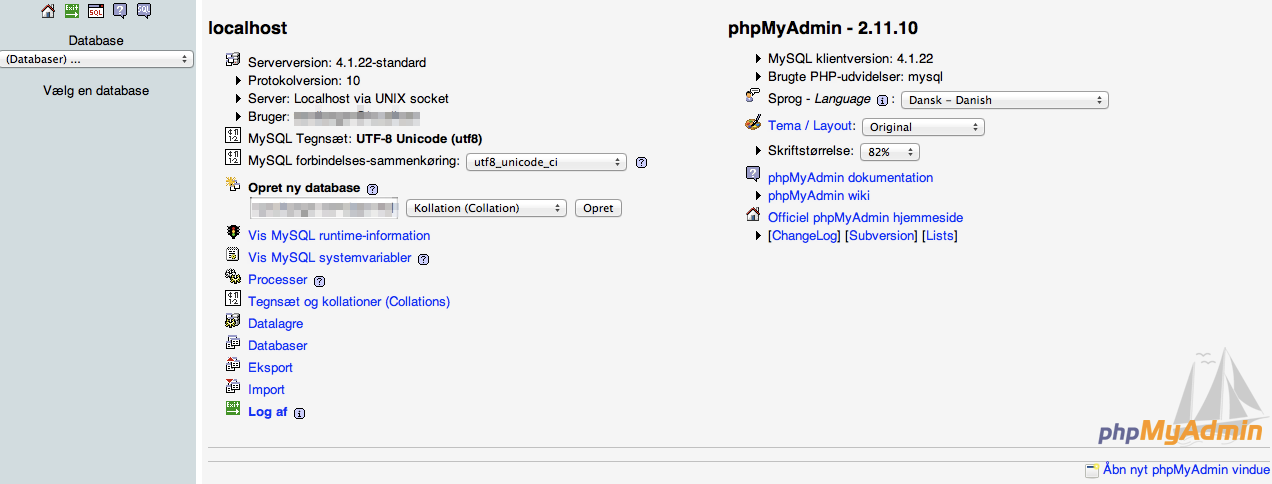Click the MySQL Tegnsæt charset icon
Image resolution: width=1272 pixels, height=484 pixels.
click(x=233, y=137)
